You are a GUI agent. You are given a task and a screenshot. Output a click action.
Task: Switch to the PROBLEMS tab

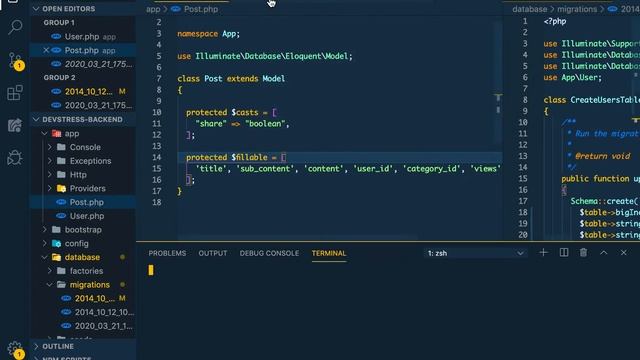pos(167,253)
